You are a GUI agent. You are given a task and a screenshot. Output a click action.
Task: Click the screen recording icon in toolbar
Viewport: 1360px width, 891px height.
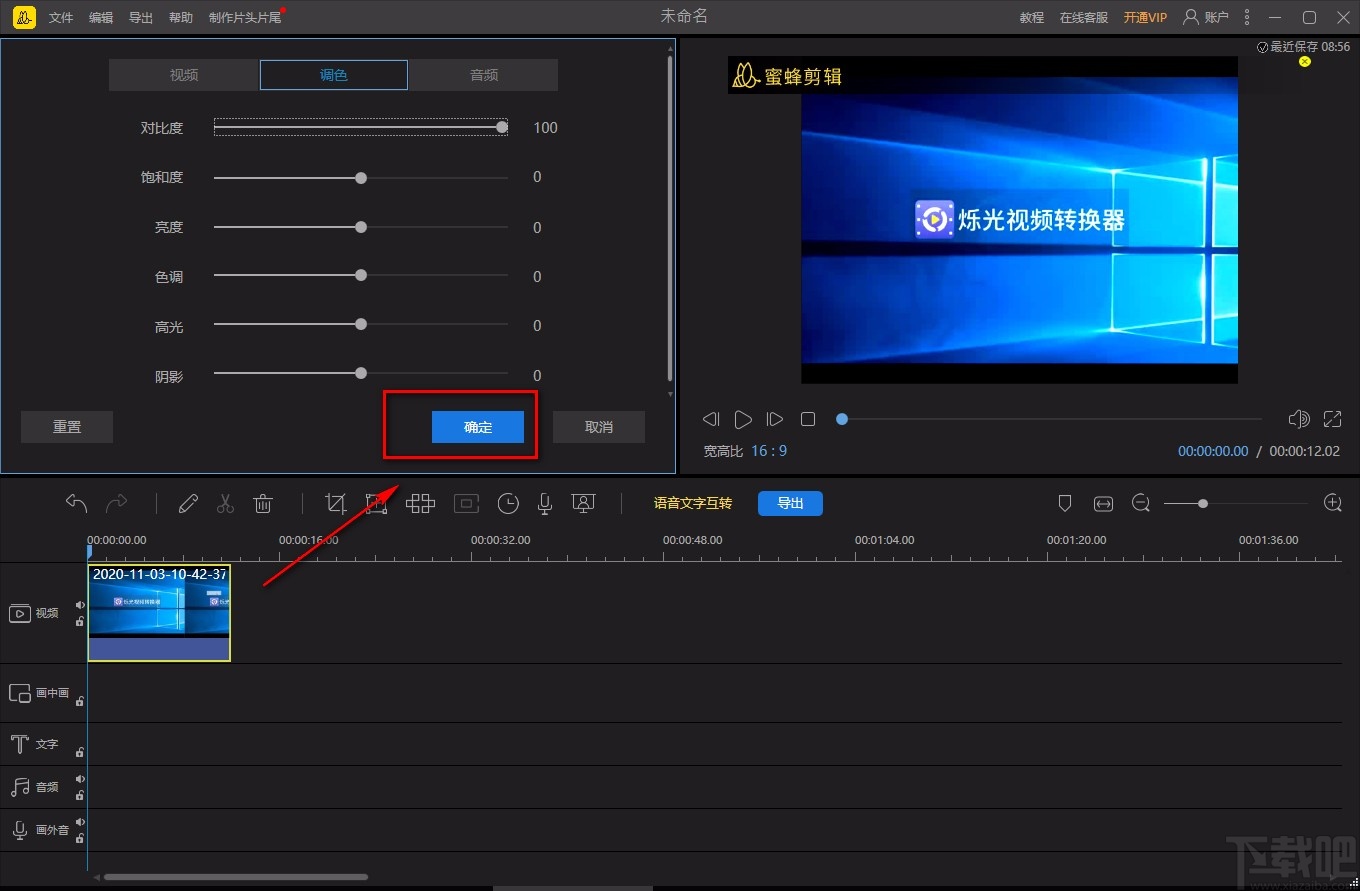[x=583, y=503]
